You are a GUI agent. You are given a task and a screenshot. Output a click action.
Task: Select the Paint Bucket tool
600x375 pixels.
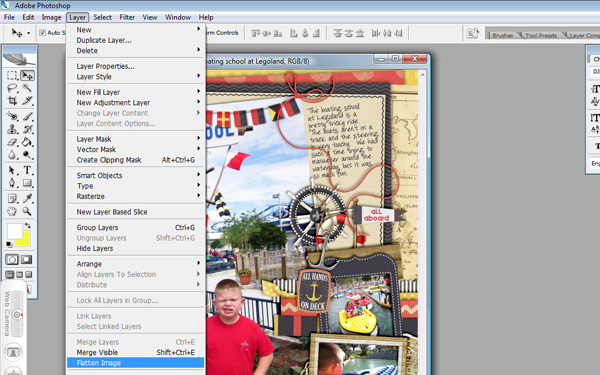click(27, 142)
